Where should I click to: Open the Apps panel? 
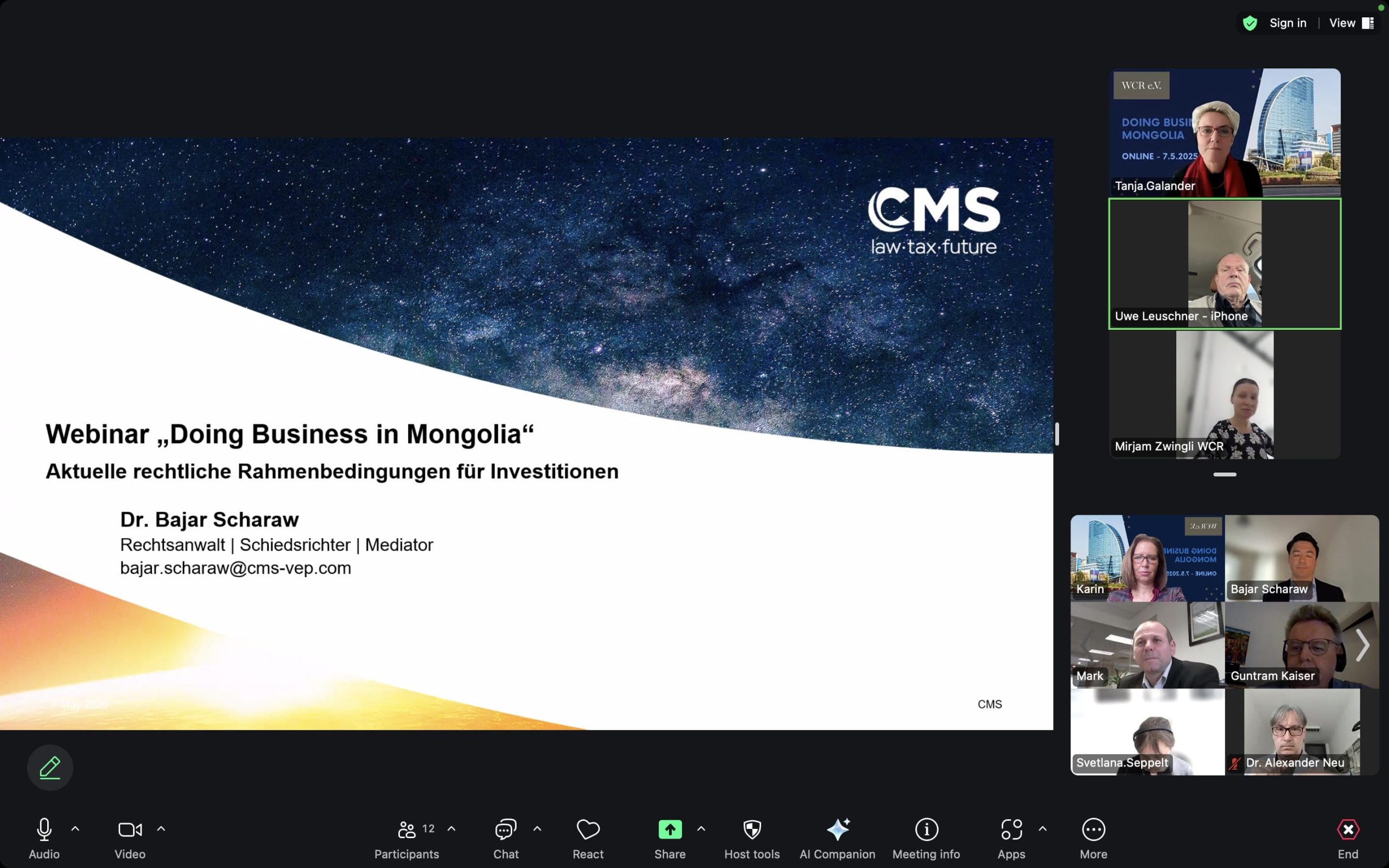[x=1011, y=829]
